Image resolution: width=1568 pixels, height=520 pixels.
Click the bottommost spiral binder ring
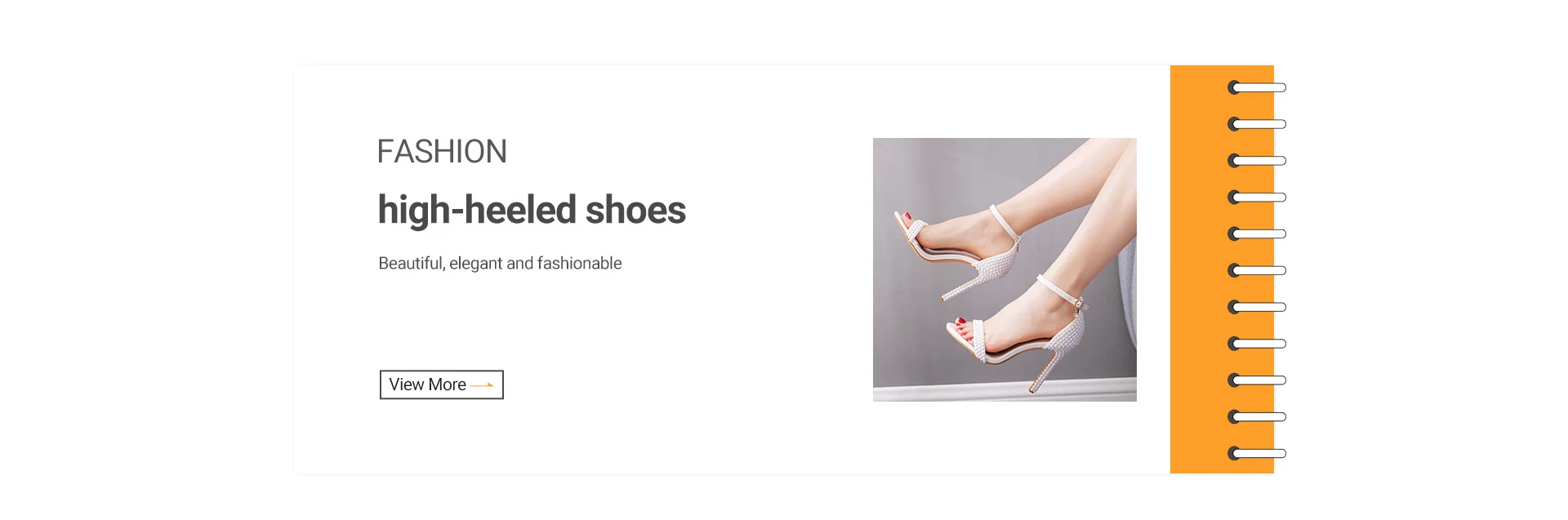pos(1257,453)
